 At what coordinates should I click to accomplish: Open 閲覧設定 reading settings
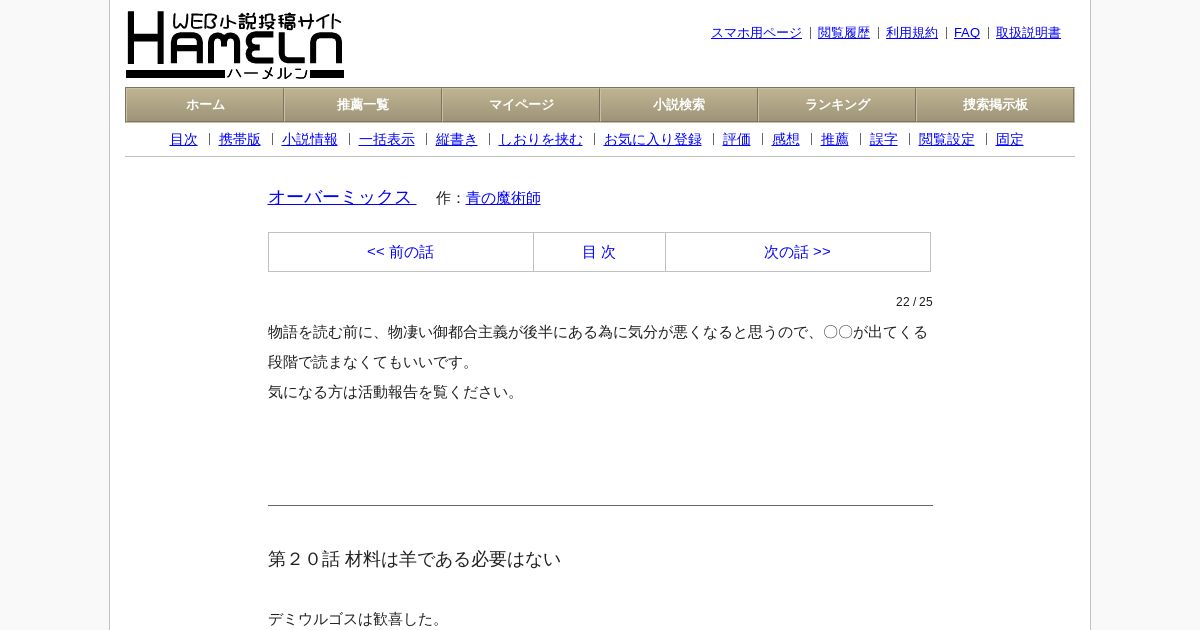[947, 140]
